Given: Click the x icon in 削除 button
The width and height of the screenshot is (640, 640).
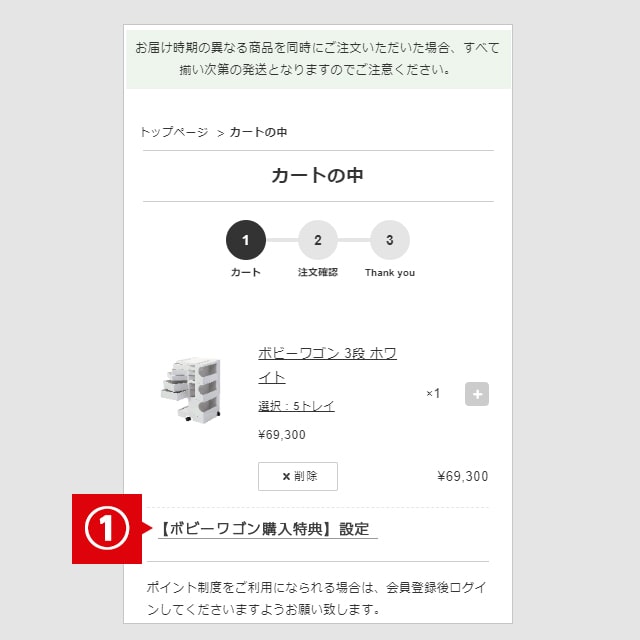Looking at the screenshot, I should (x=286, y=476).
